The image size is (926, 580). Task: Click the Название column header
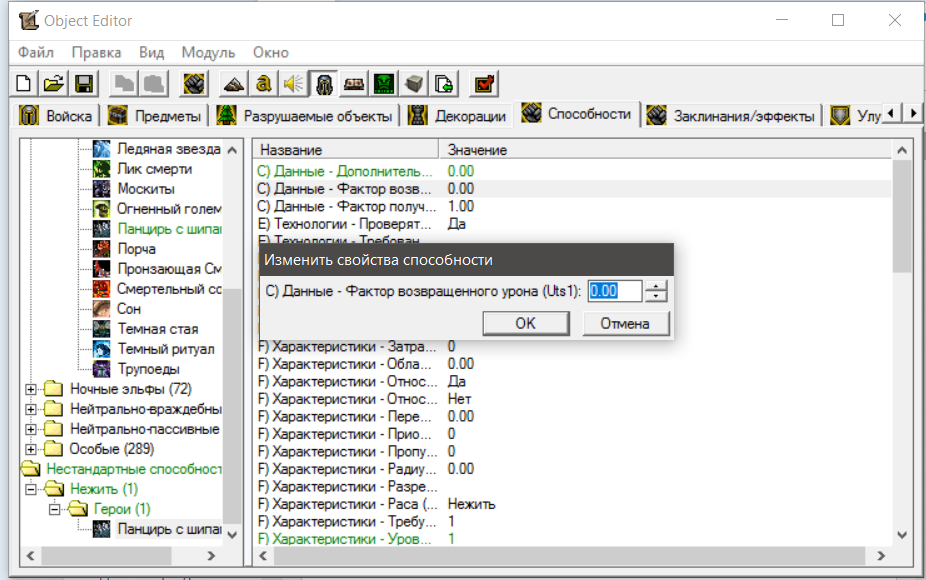tap(345, 150)
